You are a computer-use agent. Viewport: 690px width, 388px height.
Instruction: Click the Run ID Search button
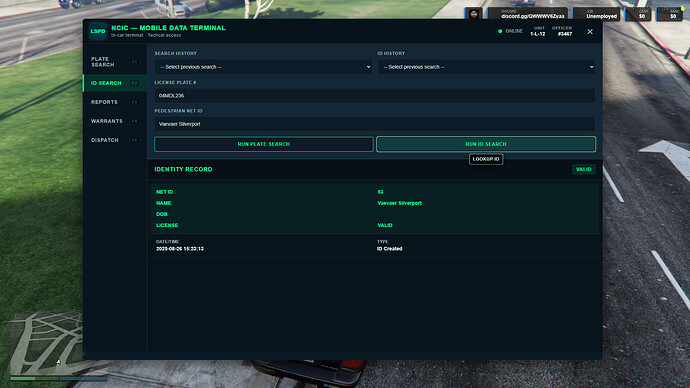tap(486, 144)
